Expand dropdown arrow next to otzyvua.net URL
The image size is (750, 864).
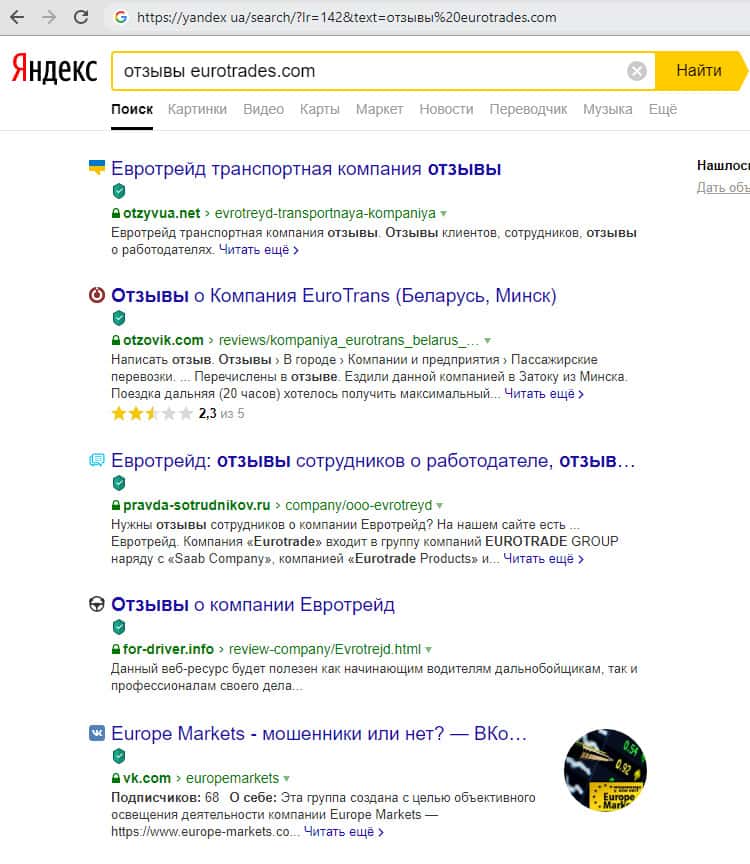(444, 213)
